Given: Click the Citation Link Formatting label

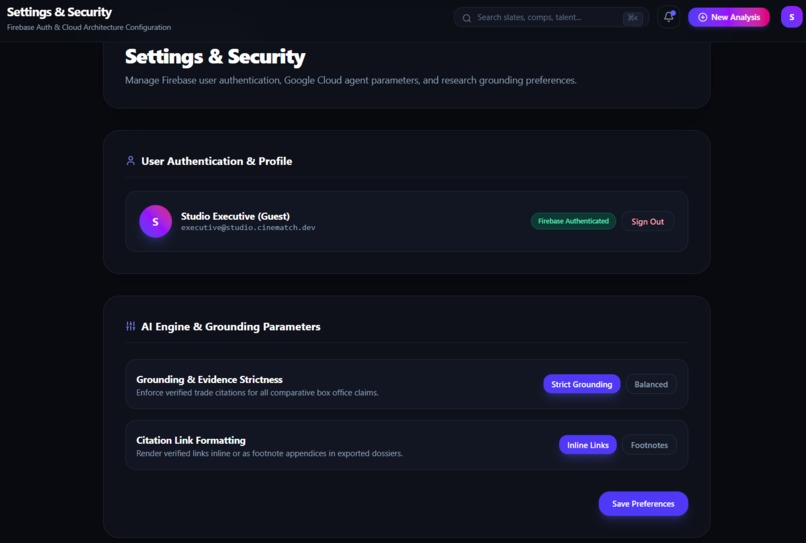Looking at the screenshot, I should 191,440.
